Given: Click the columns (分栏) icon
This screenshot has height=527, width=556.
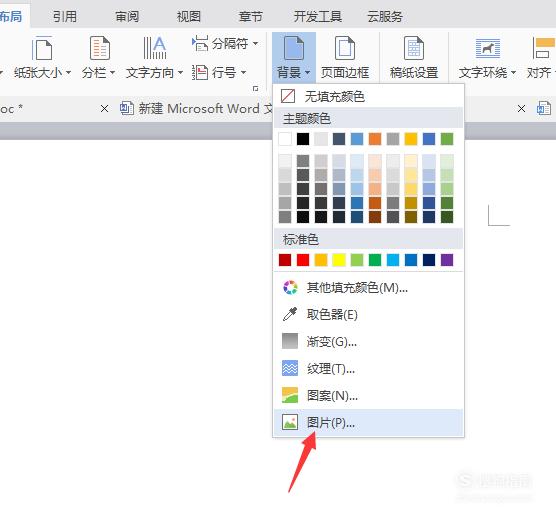Looking at the screenshot, I should 100,48.
